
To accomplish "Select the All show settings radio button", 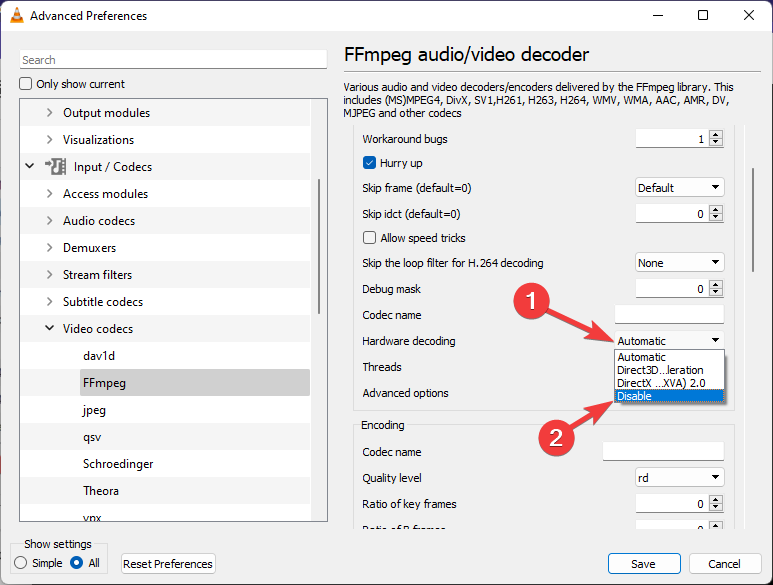I will pyautogui.click(x=76, y=563).
